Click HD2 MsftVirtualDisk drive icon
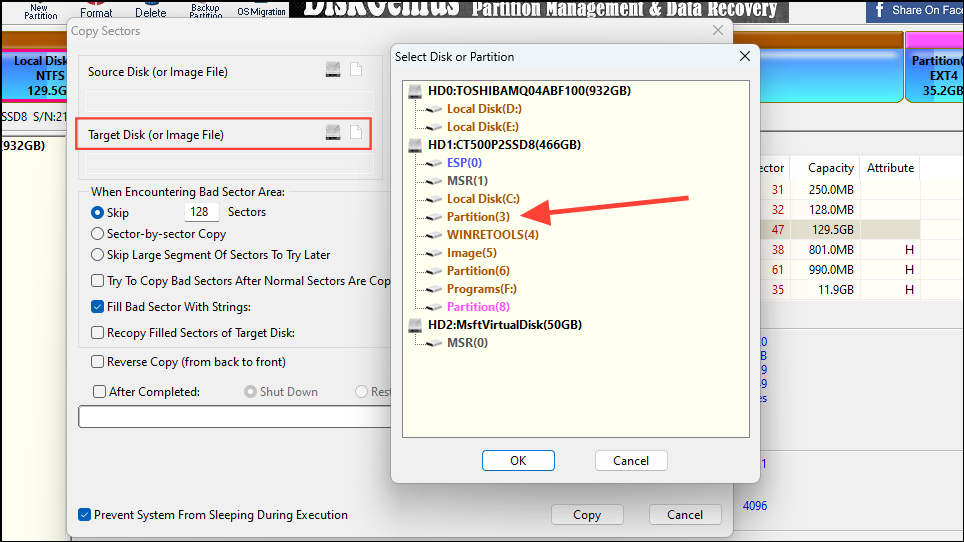This screenshot has height=542, width=964. (x=415, y=325)
